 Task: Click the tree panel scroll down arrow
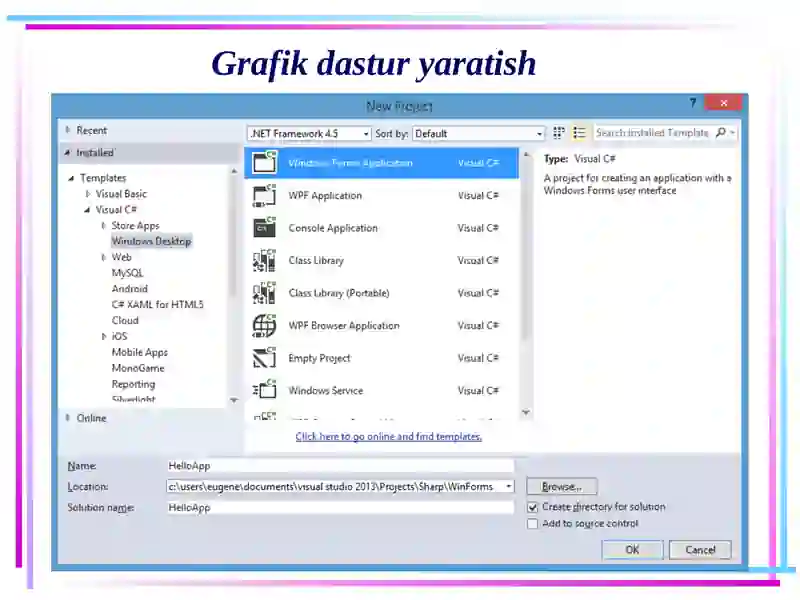click(234, 400)
